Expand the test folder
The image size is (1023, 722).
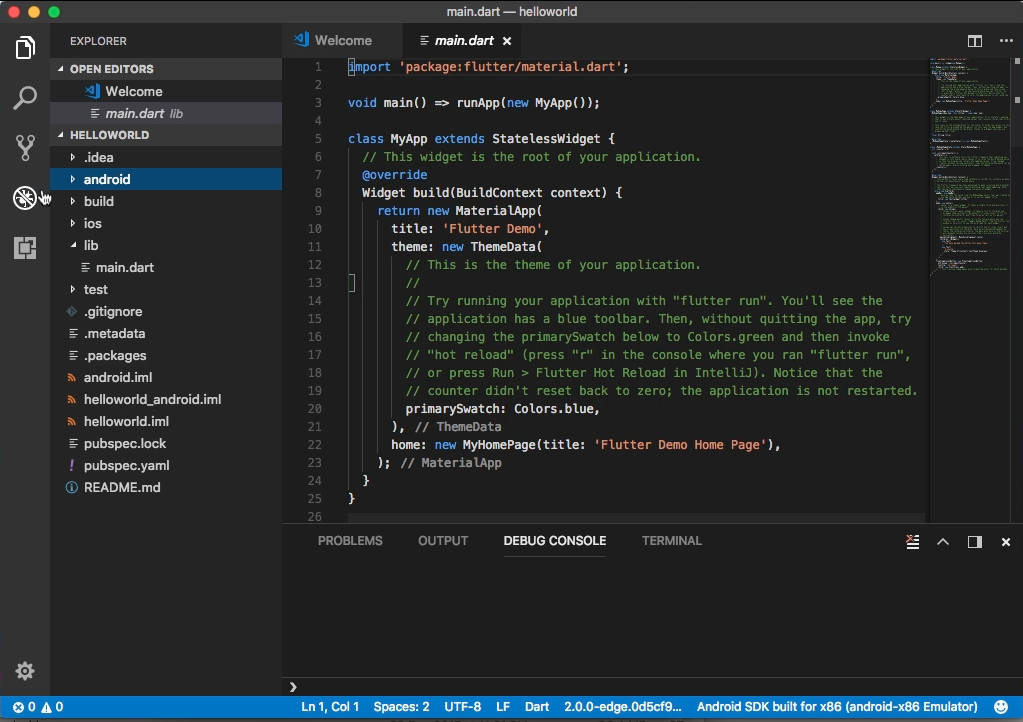[72, 289]
